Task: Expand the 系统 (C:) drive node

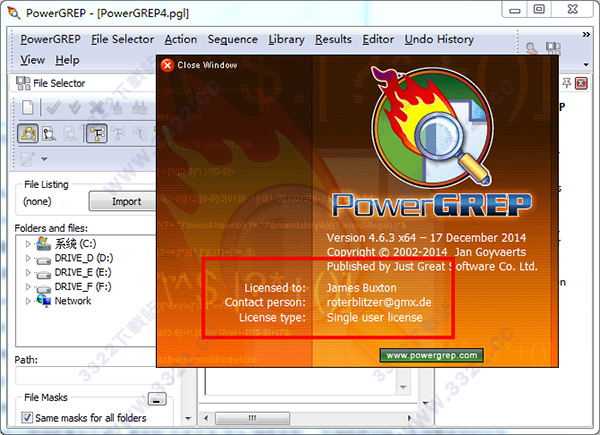Action: pos(28,243)
